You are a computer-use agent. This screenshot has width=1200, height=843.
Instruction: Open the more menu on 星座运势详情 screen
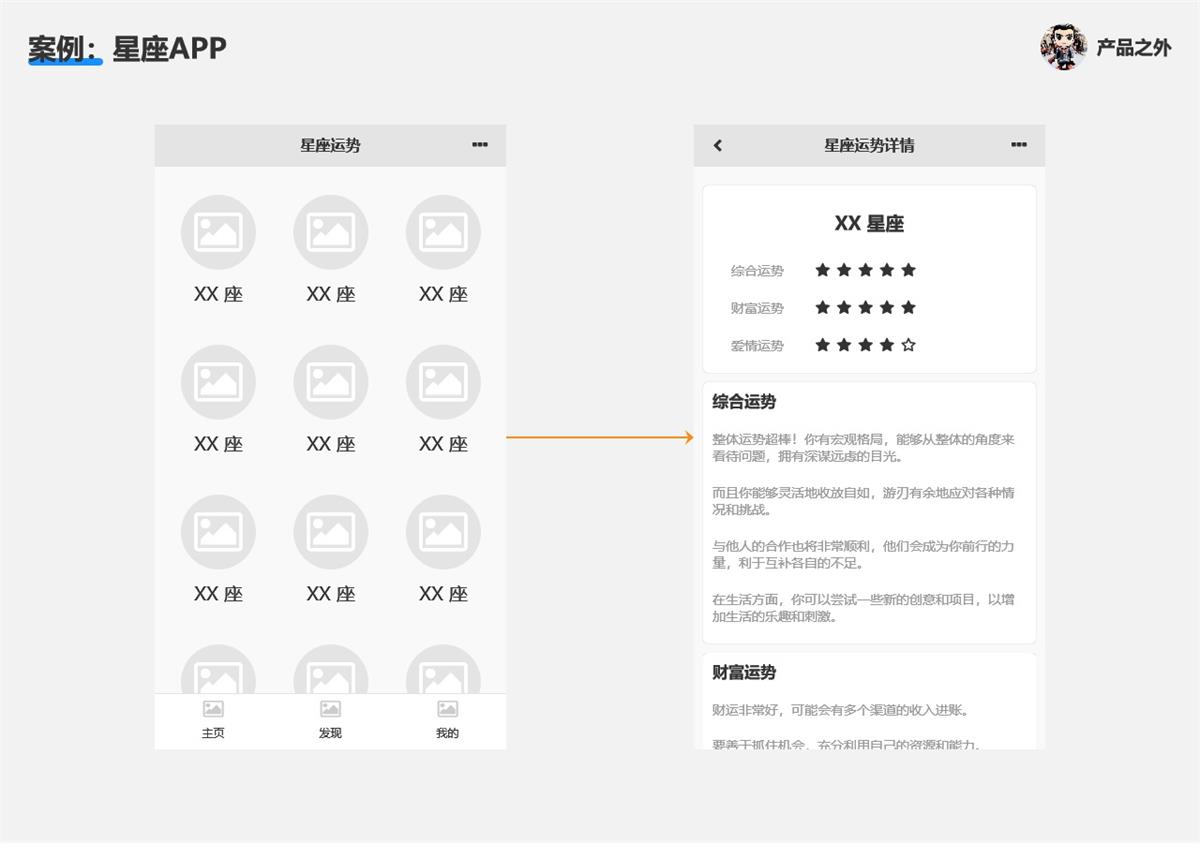1019,145
